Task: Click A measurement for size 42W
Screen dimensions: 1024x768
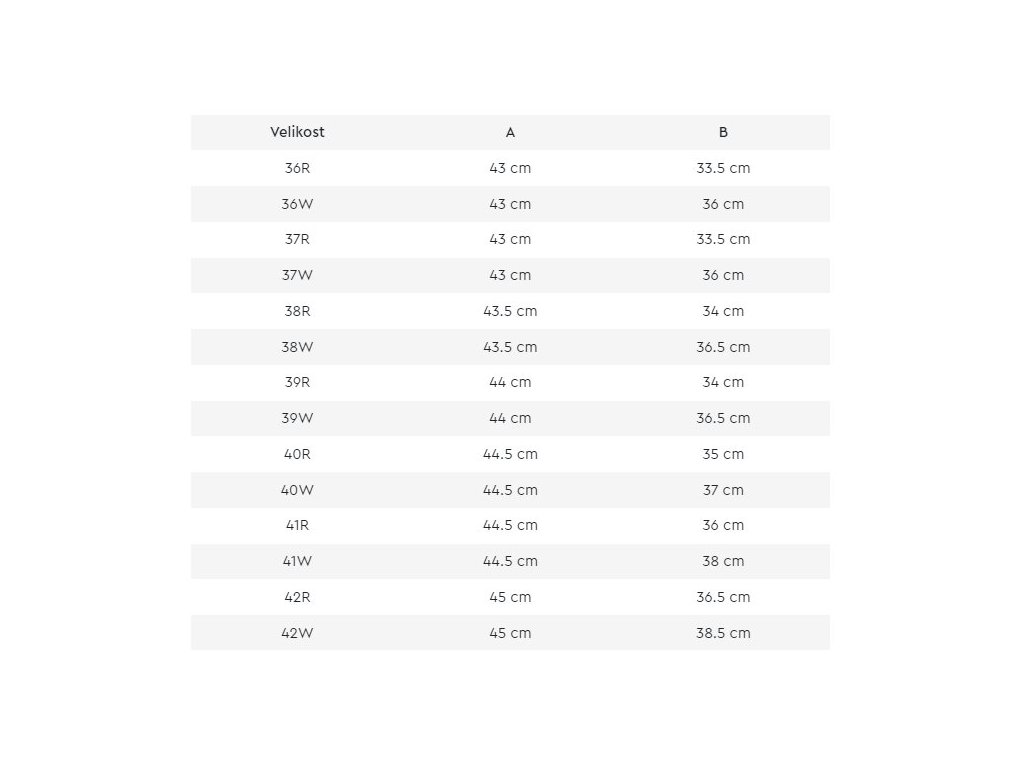Action: click(x=510, y=633)
